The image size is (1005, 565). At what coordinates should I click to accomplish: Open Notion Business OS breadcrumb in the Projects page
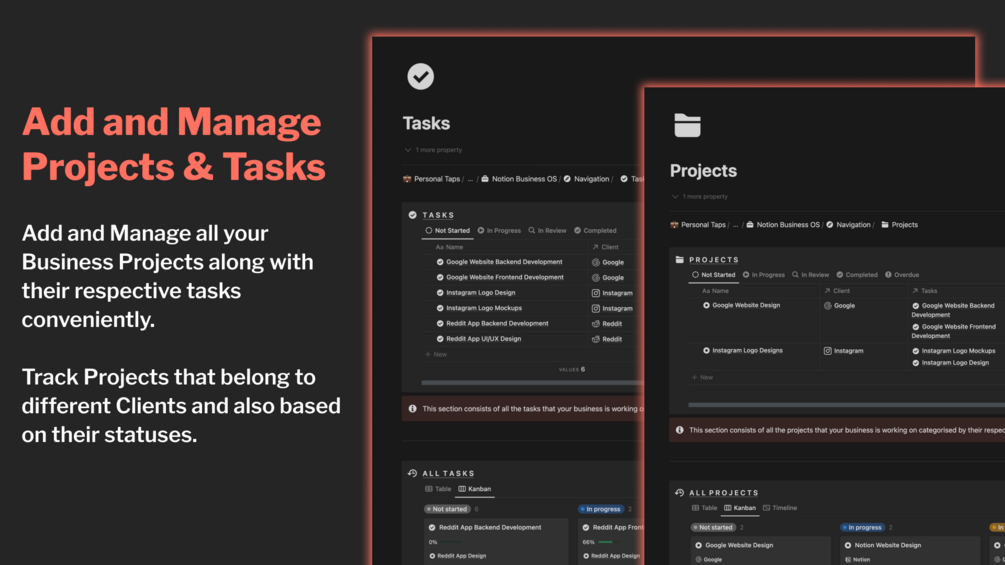coord(783,225)
